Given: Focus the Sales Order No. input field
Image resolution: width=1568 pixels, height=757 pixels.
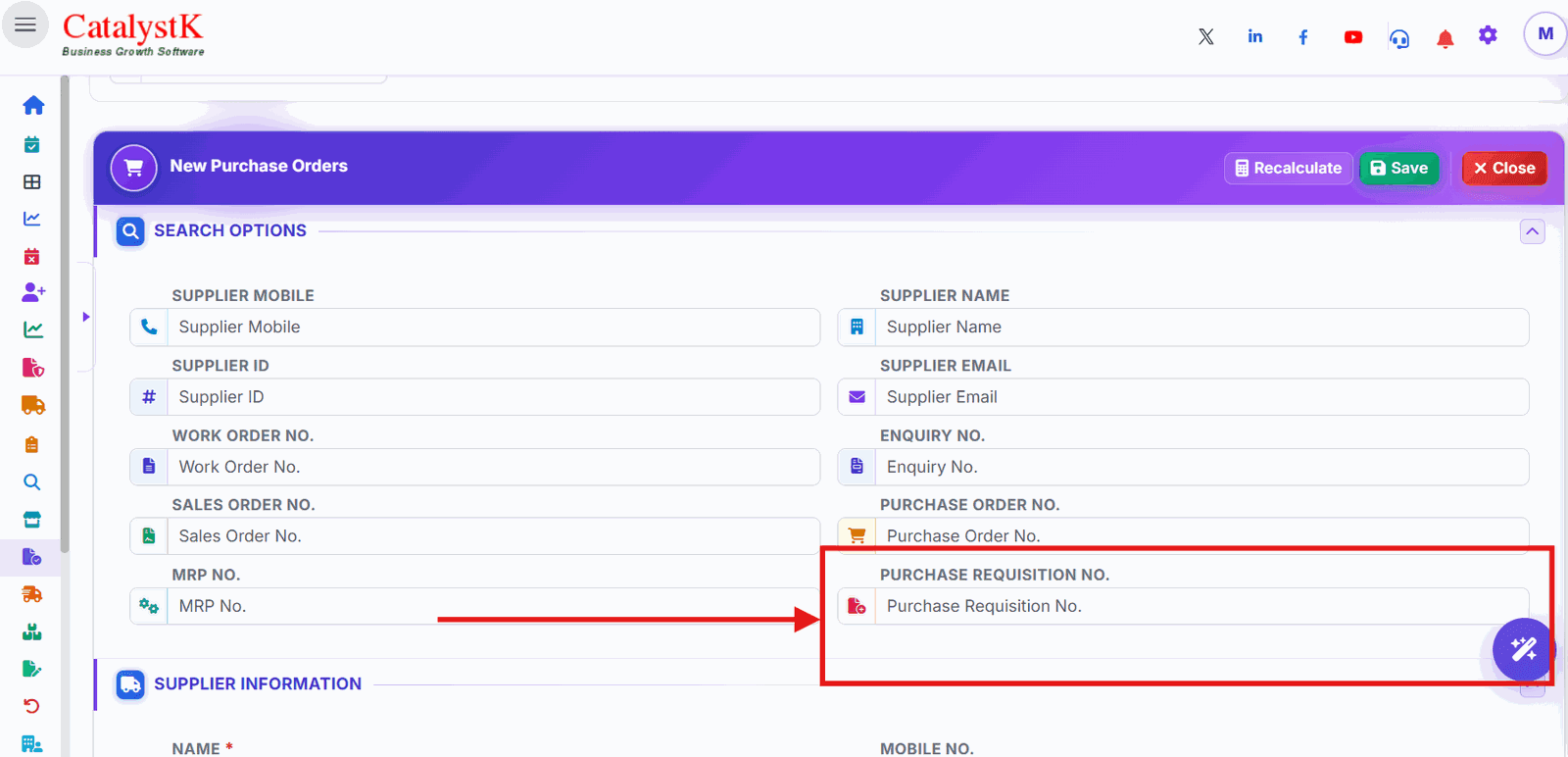Looking at the screenshot, I should [x=493, y=536].
